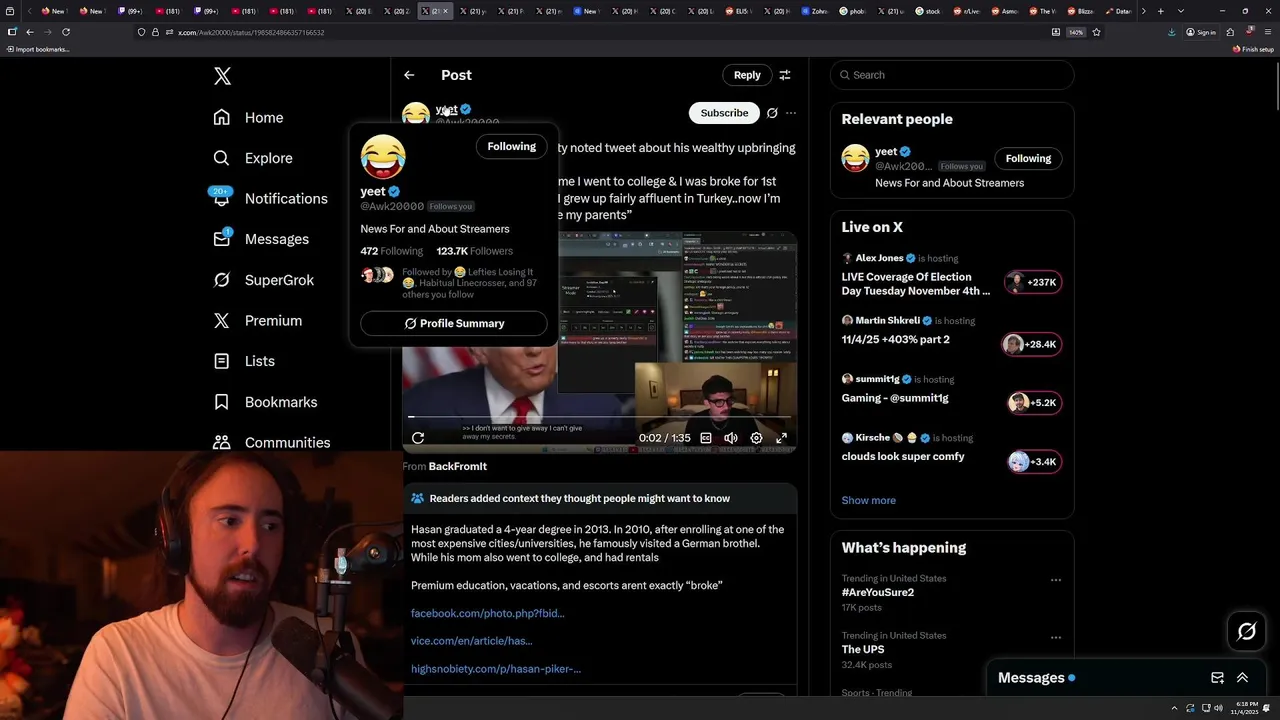Open The UPS trending topic
The height and width of the screenshot is (720, 1280).
point(863,649)
